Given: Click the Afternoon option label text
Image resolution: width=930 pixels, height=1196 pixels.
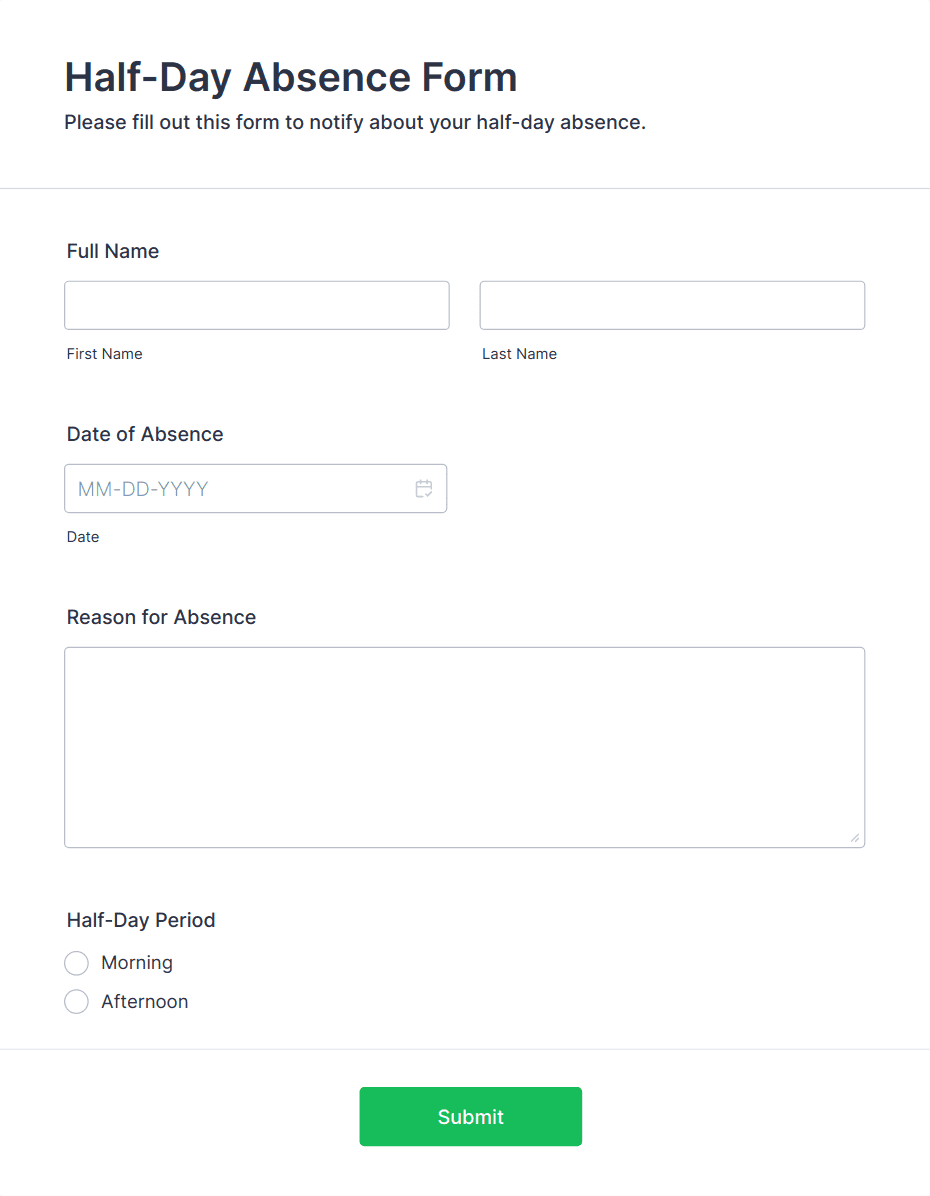Looking at the screenshot, I should pos(145,1001).
